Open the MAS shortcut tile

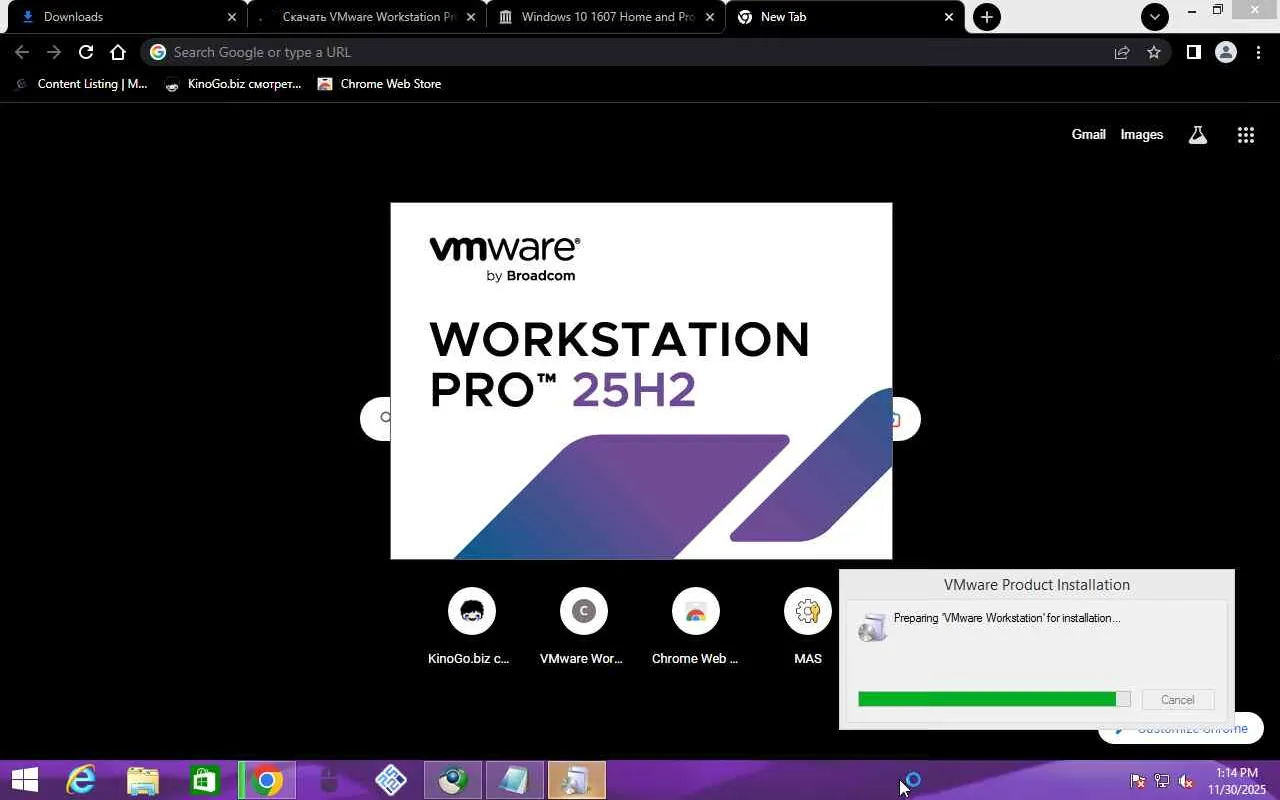(x=807, y=626)
